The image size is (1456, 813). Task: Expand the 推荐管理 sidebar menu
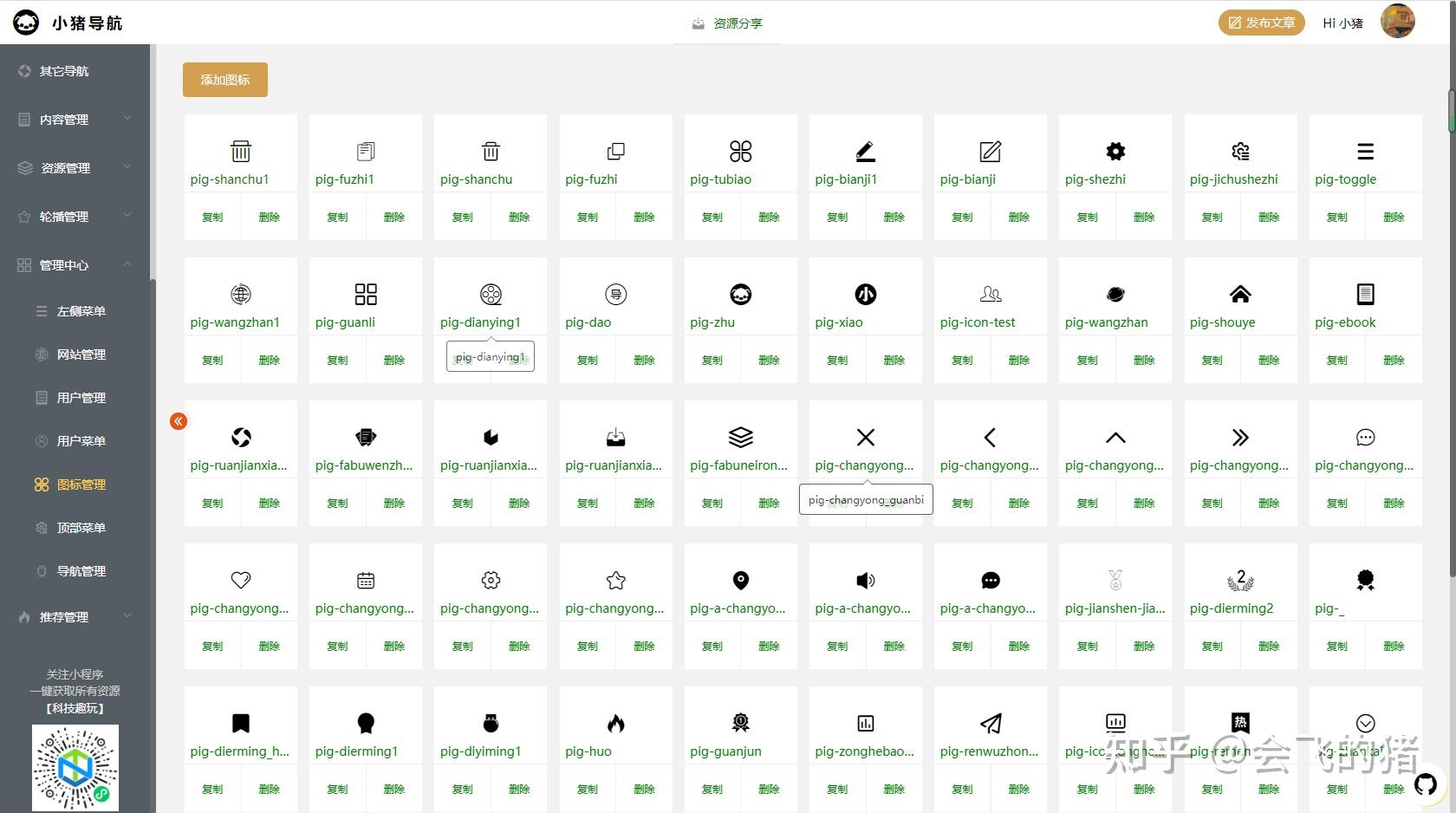click(x=75, y=617)
